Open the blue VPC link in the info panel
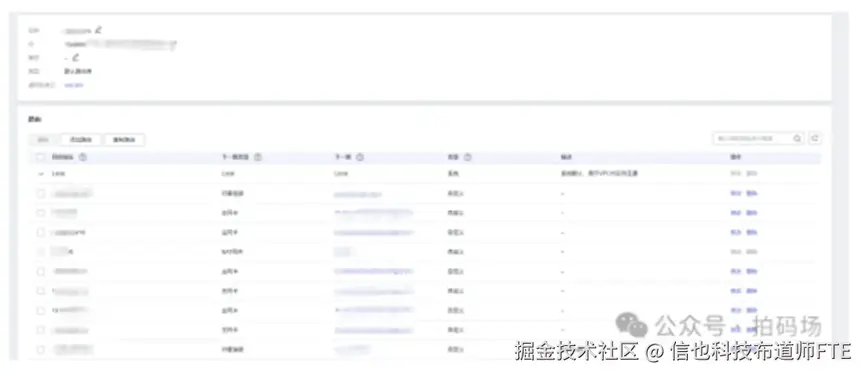This screenshot has width=865, height=376. point(74,85)
